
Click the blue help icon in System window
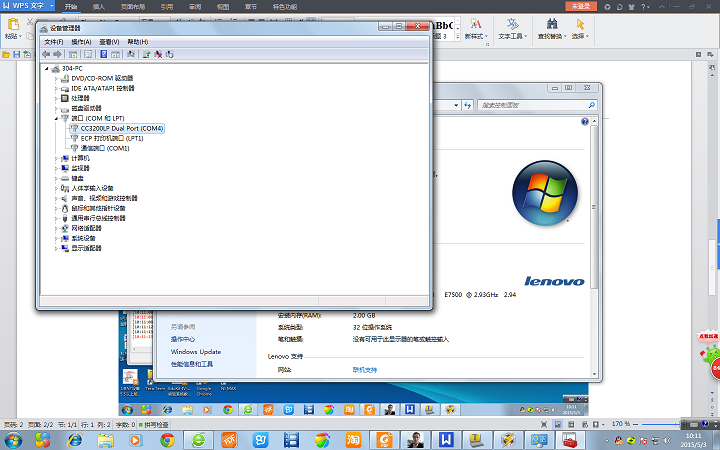585,122
